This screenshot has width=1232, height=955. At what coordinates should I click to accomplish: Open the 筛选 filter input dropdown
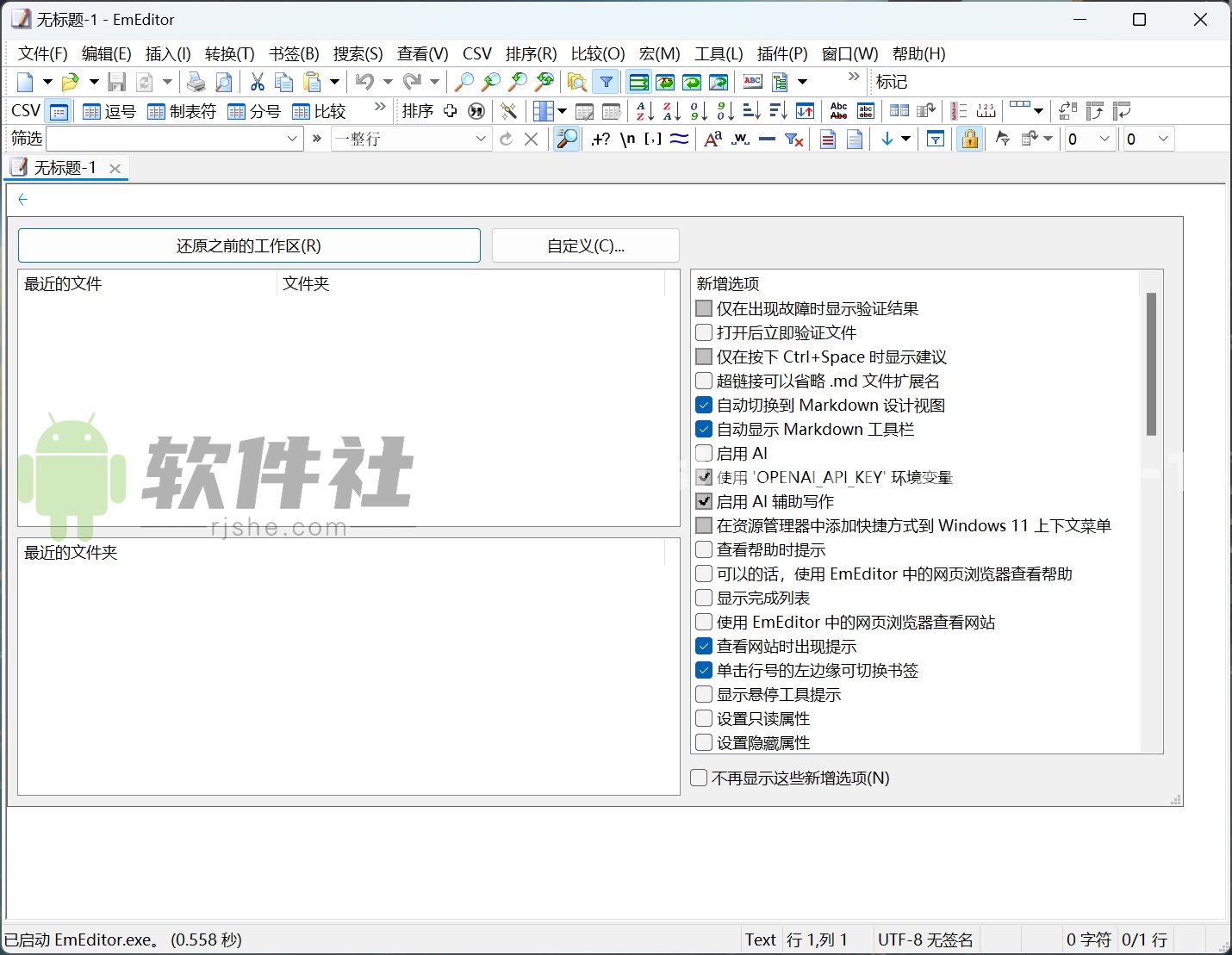point(292,139)
